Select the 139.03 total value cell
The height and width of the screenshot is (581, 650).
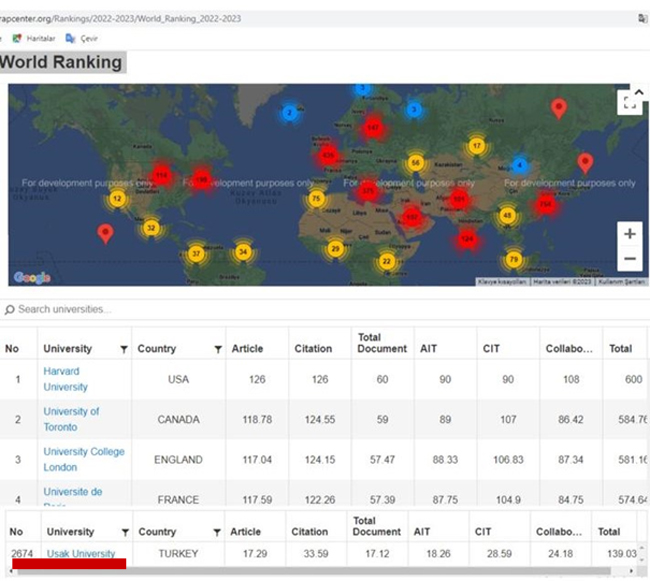tap(621, 554)
